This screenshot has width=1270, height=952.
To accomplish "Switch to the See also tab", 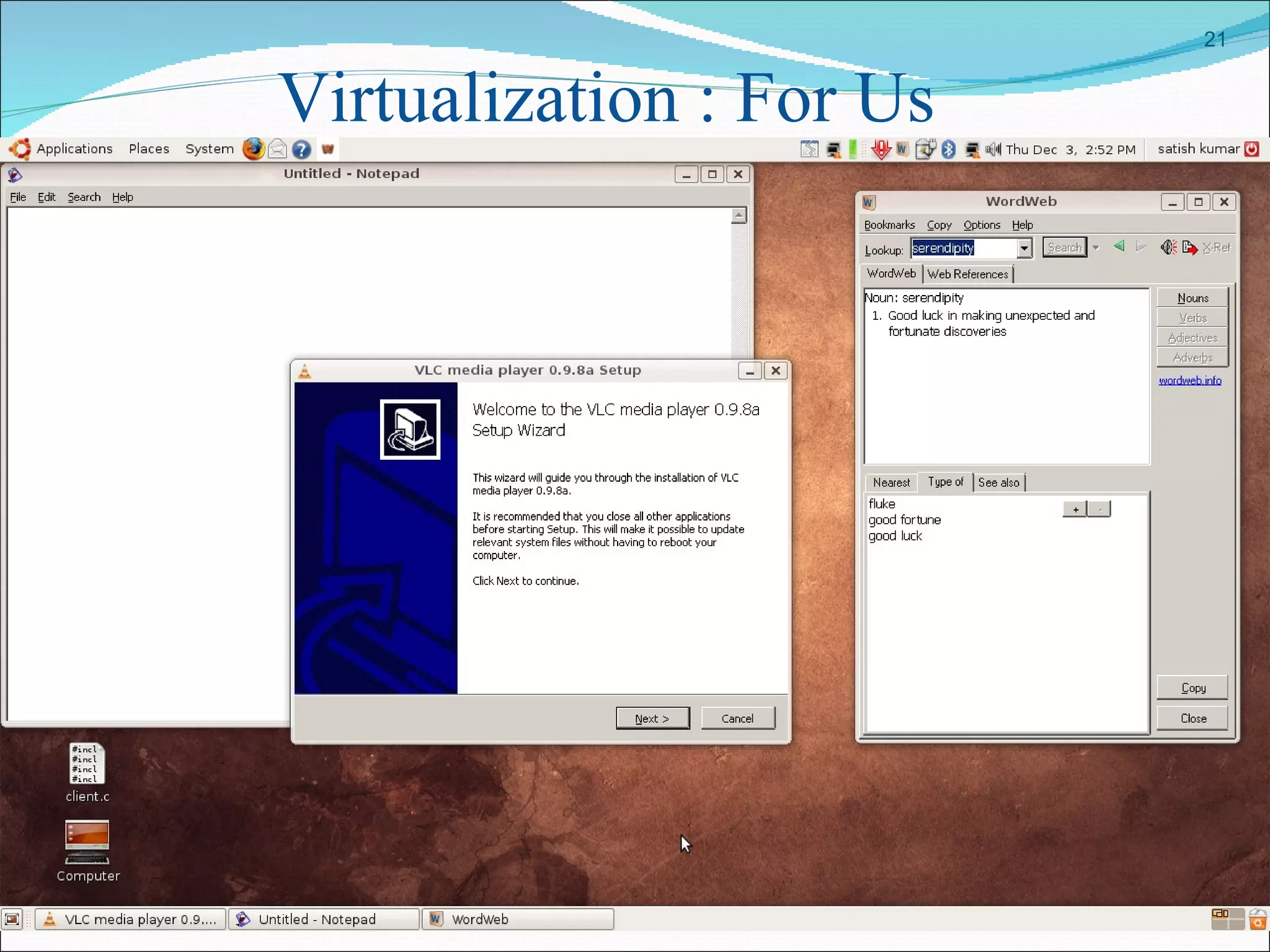I will click(x=998, y=482).
